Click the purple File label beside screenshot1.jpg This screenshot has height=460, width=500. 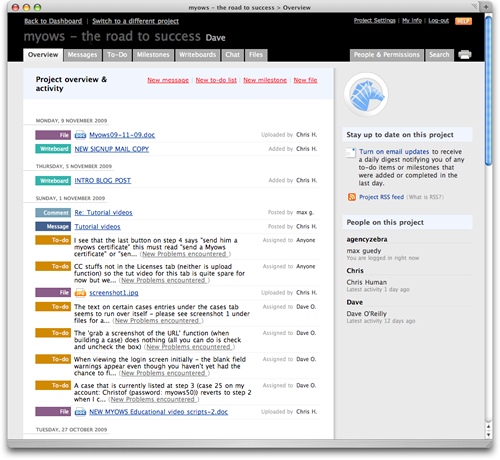(53, 293)
